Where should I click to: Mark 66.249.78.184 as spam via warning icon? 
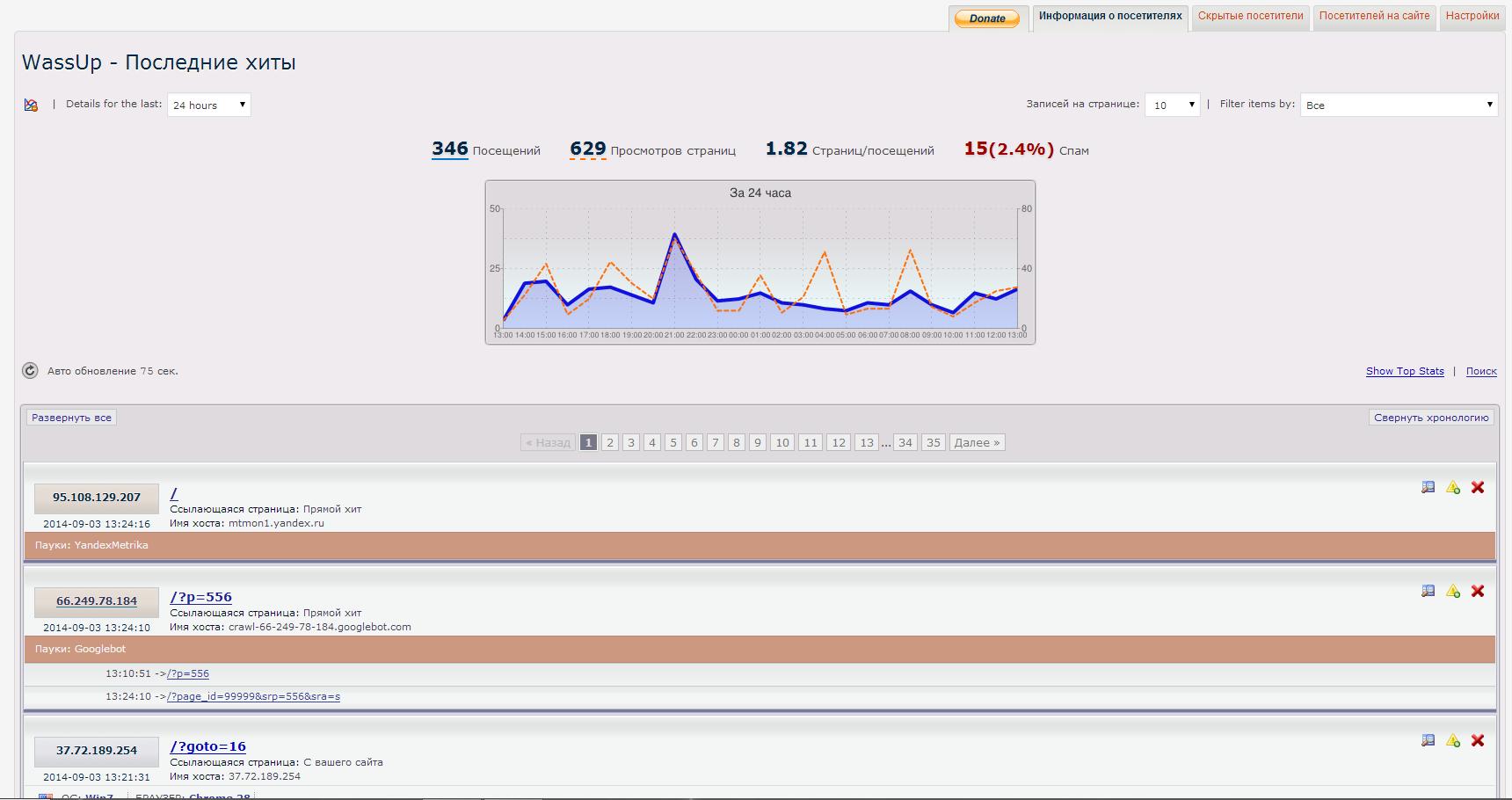(x=1453, y=592)
